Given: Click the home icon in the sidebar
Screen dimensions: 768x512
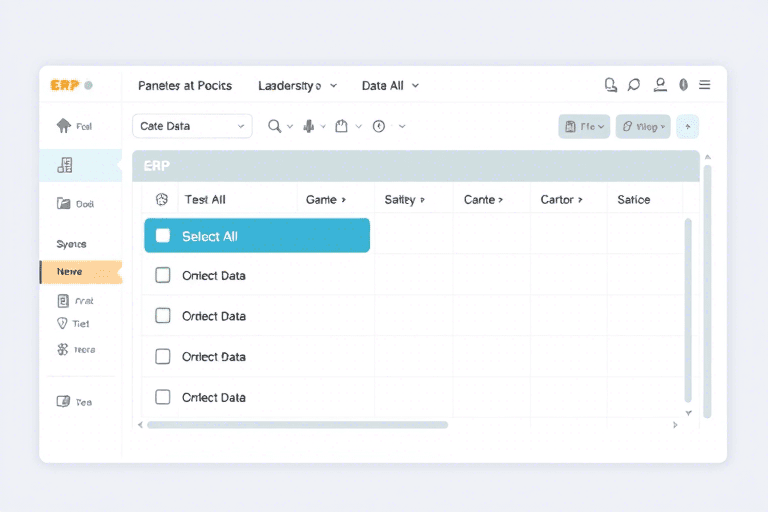Looking at the screenshot, I should coord(64,126).
